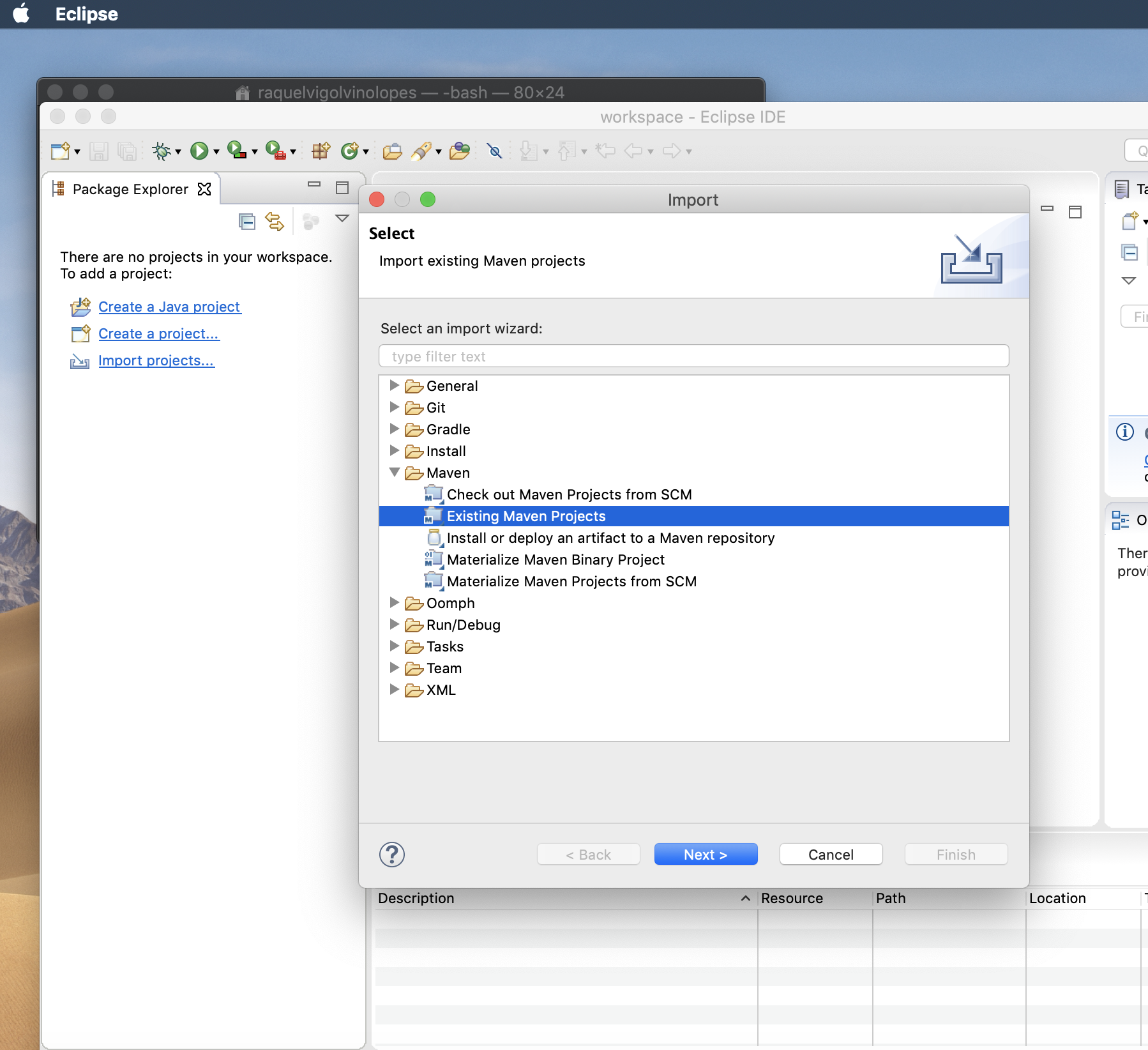Expand the General import category
The height and width of the screenshot is (1050, 1148).
pyautogui.click(x=395, y=385)
